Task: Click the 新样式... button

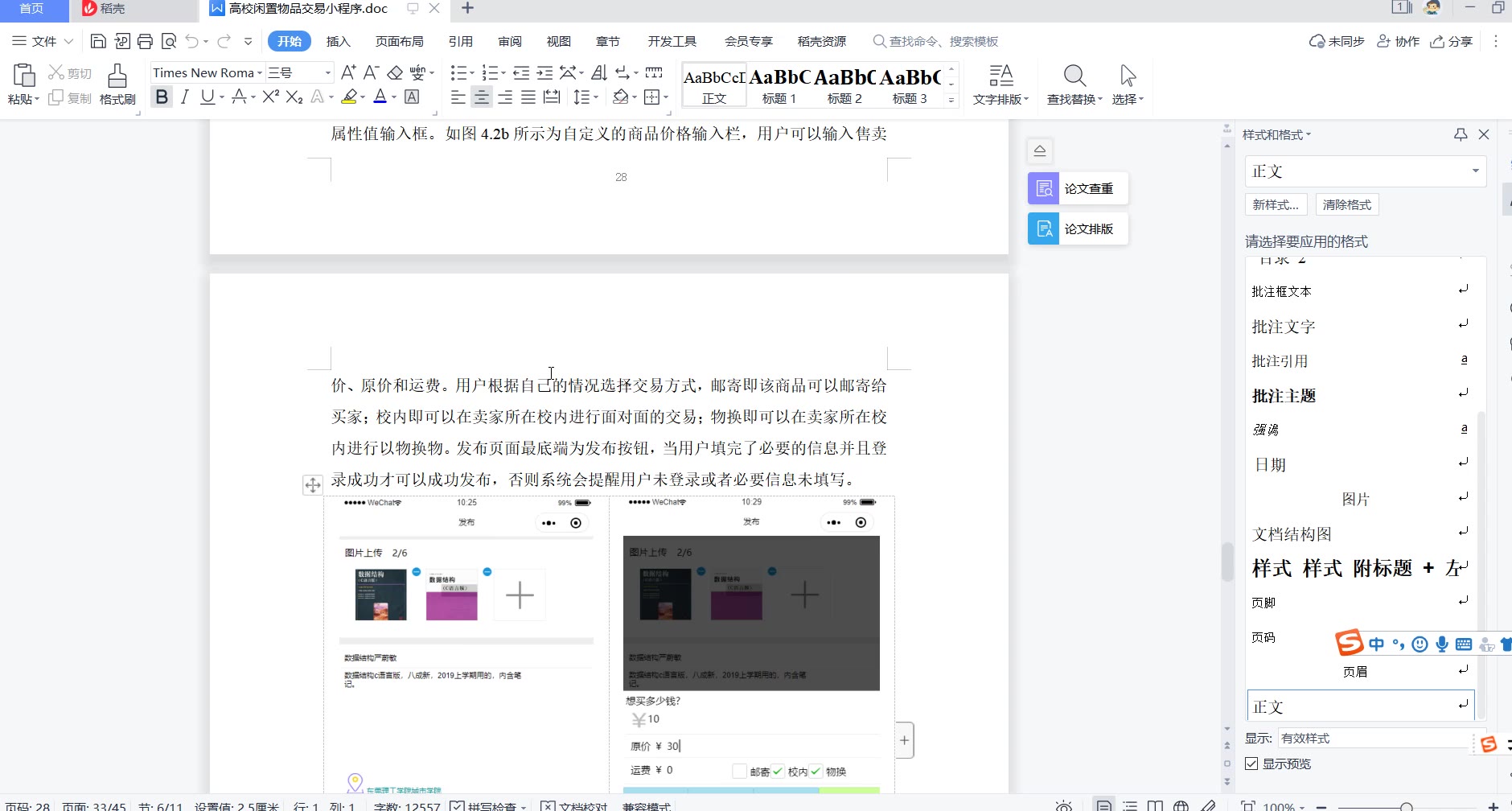Action: pos(1276,204)
